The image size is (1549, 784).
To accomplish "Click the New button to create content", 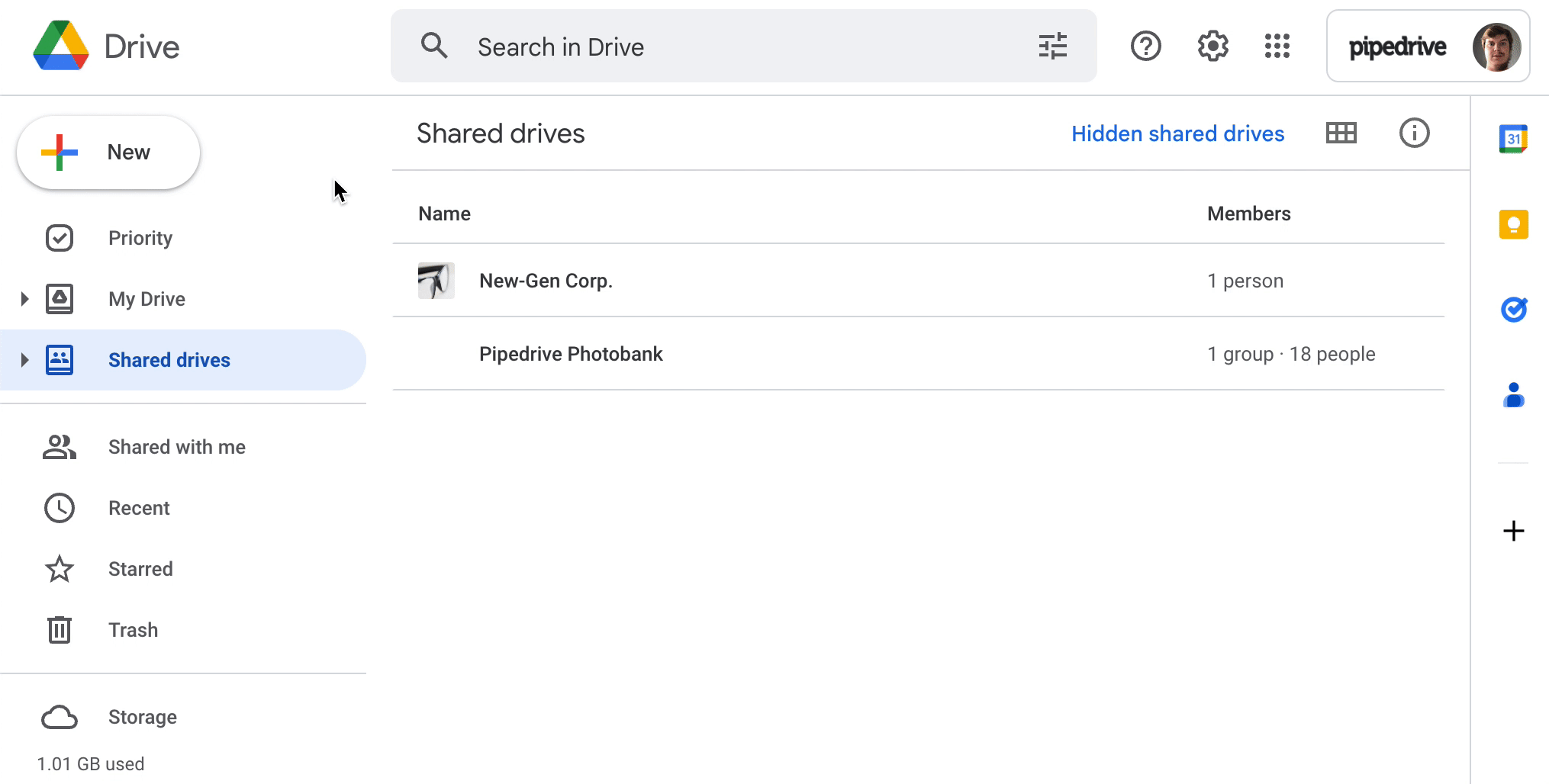I will (108, 151).
